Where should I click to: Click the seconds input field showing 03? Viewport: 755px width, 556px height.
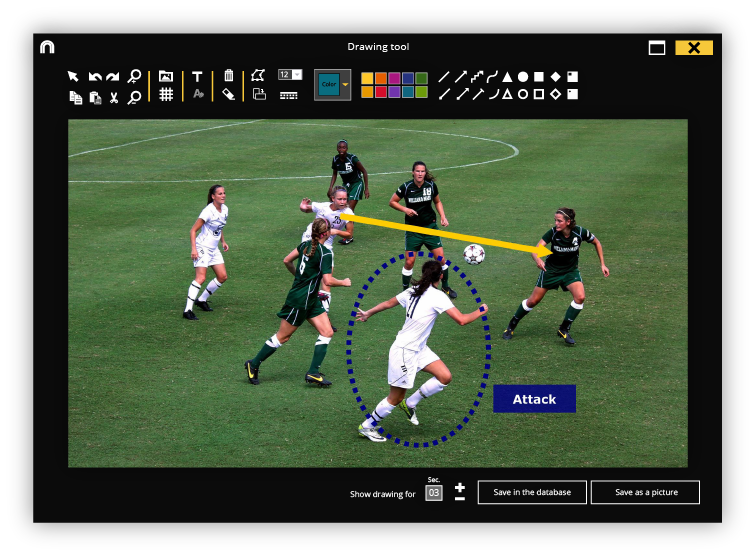(434, 493)
